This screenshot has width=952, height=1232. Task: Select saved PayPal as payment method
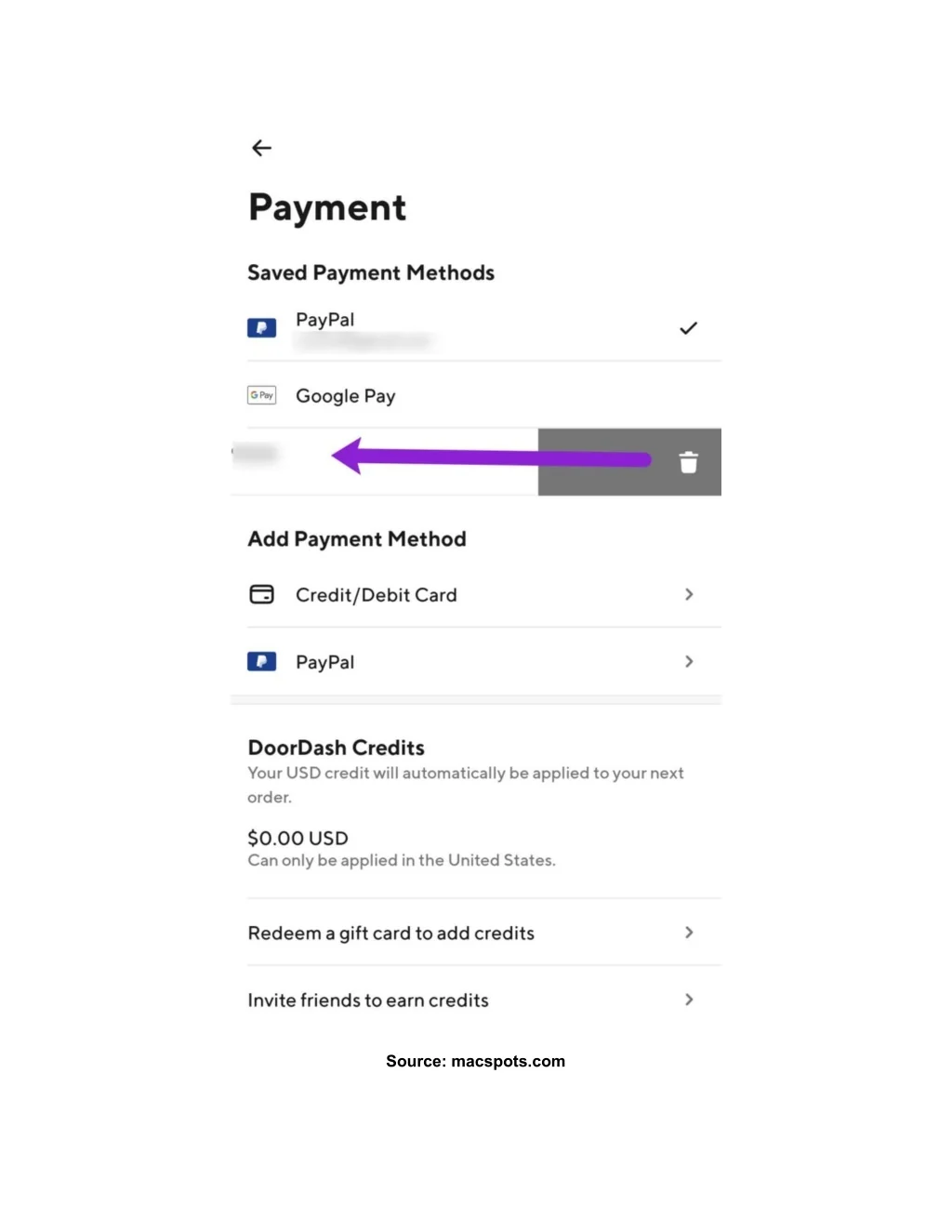pyautogui.click(x=325, y=320)
